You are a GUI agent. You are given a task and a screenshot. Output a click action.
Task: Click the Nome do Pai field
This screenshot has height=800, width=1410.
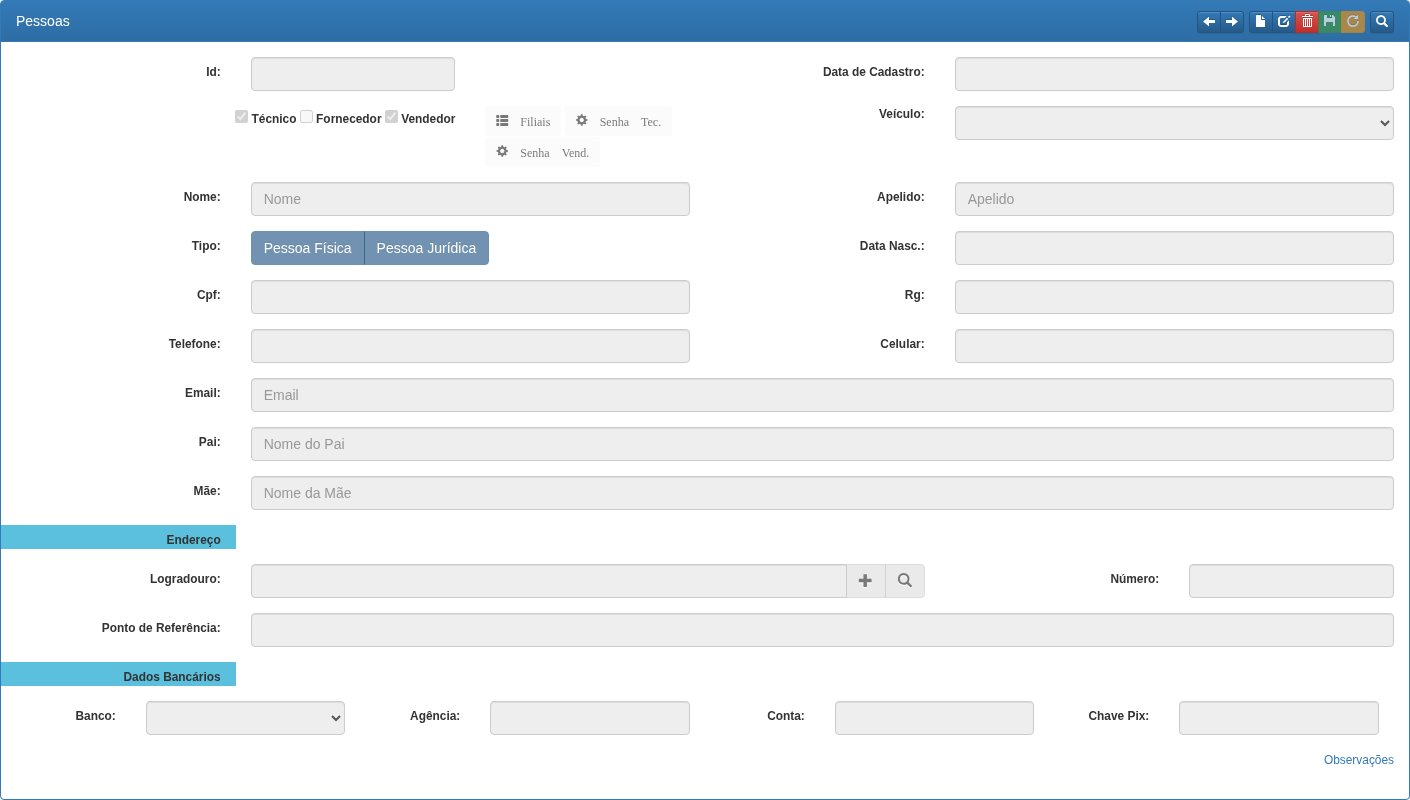pyautogui.click(x=822, y=444)
